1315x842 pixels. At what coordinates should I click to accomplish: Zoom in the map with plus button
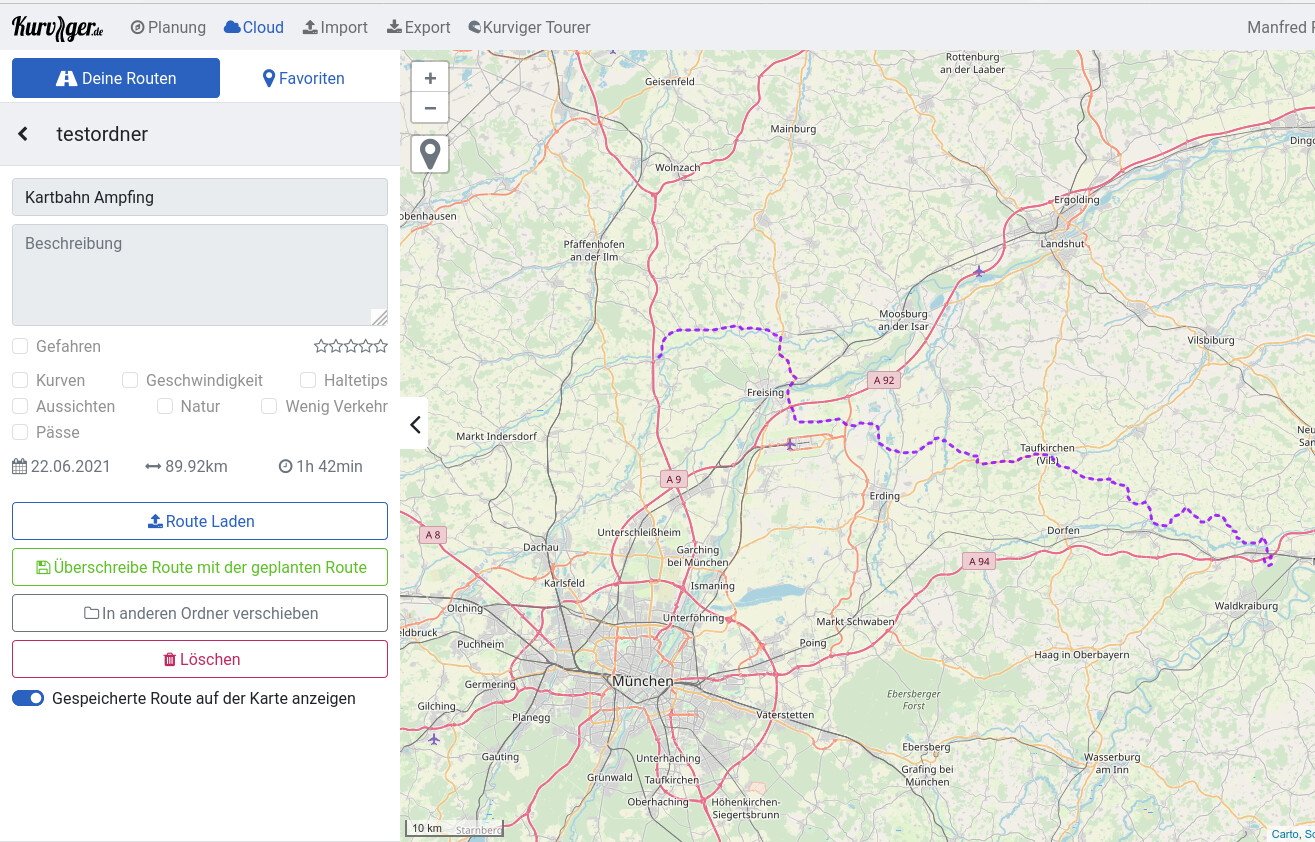point(430,78)
